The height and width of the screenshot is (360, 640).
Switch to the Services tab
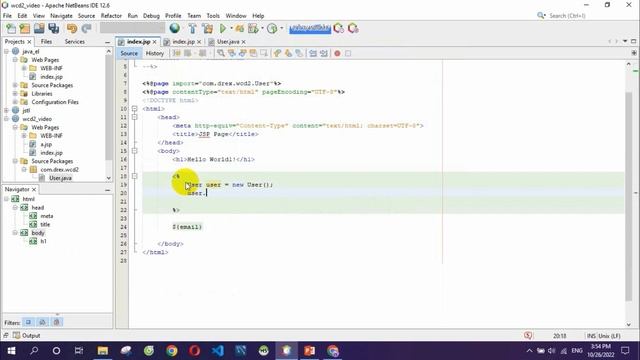point(75,42)
